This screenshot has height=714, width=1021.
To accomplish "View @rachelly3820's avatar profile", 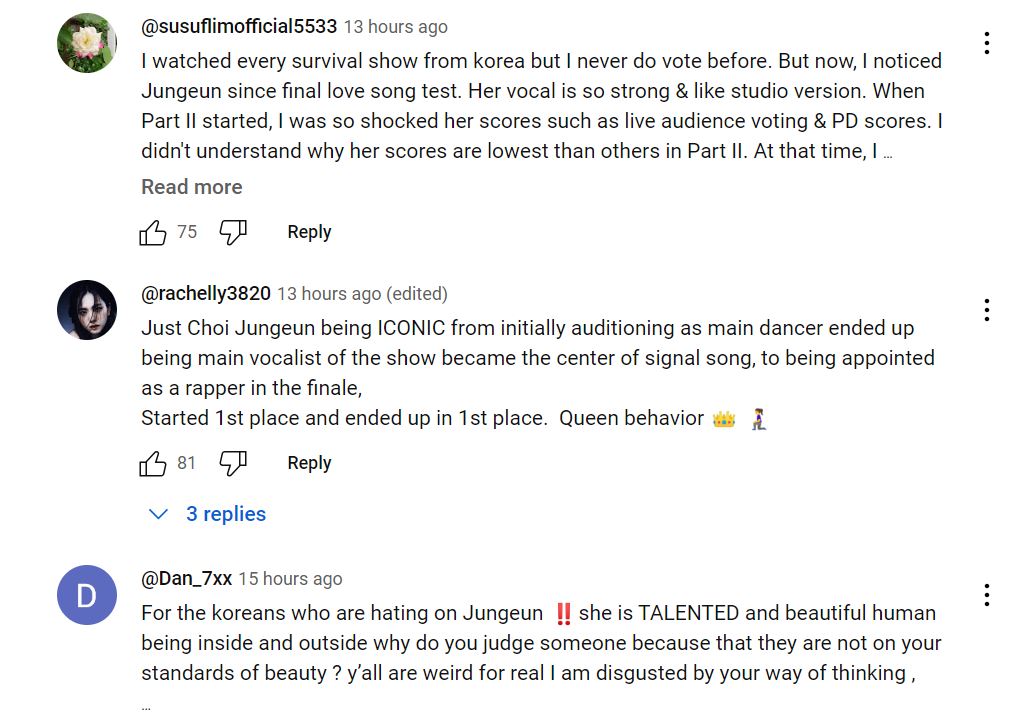I will click(87, 310).
